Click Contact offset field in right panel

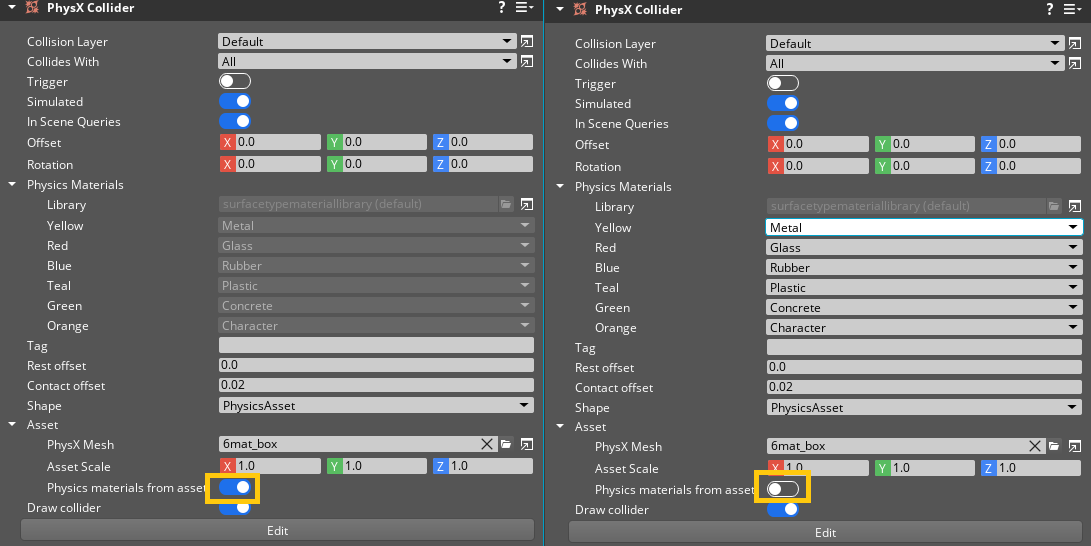point(924,387)
